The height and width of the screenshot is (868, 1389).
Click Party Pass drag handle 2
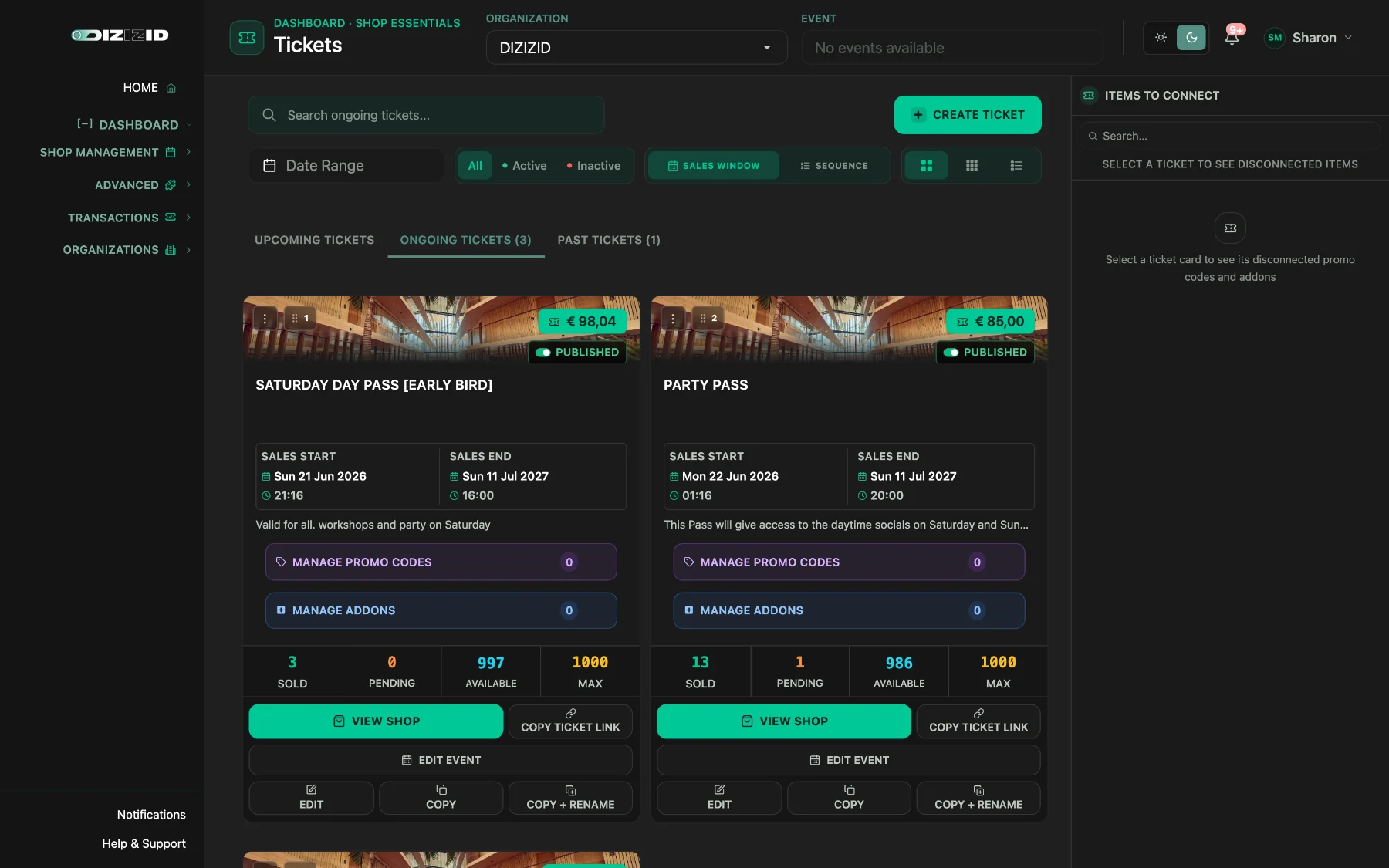pyautogui.click(x=708, y=318)
